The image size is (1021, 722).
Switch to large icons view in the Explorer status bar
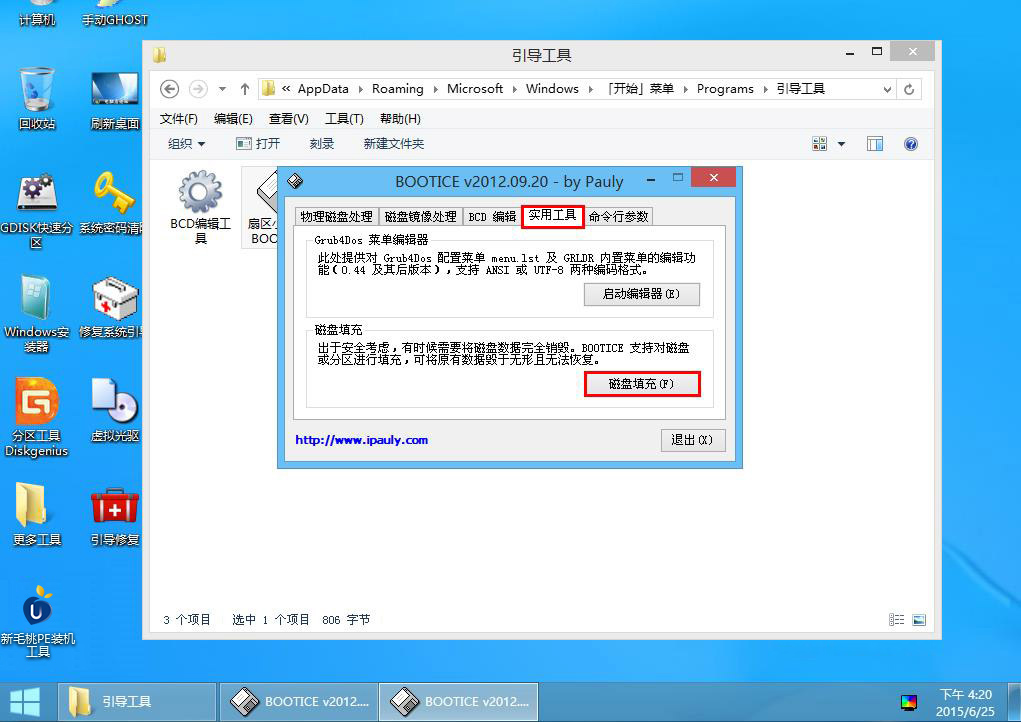click(919, 620)
